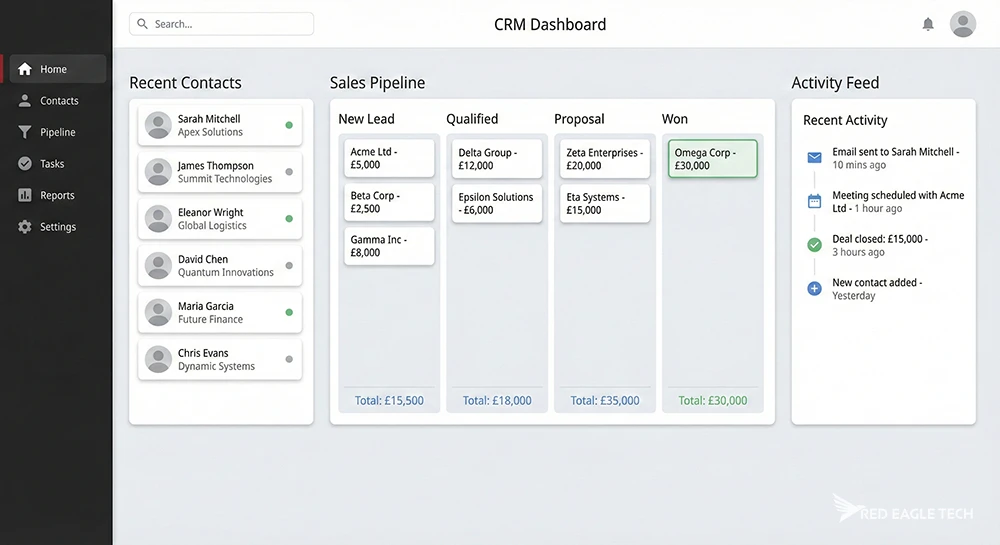Click the green Total: £30,000 text

point(712,400)
